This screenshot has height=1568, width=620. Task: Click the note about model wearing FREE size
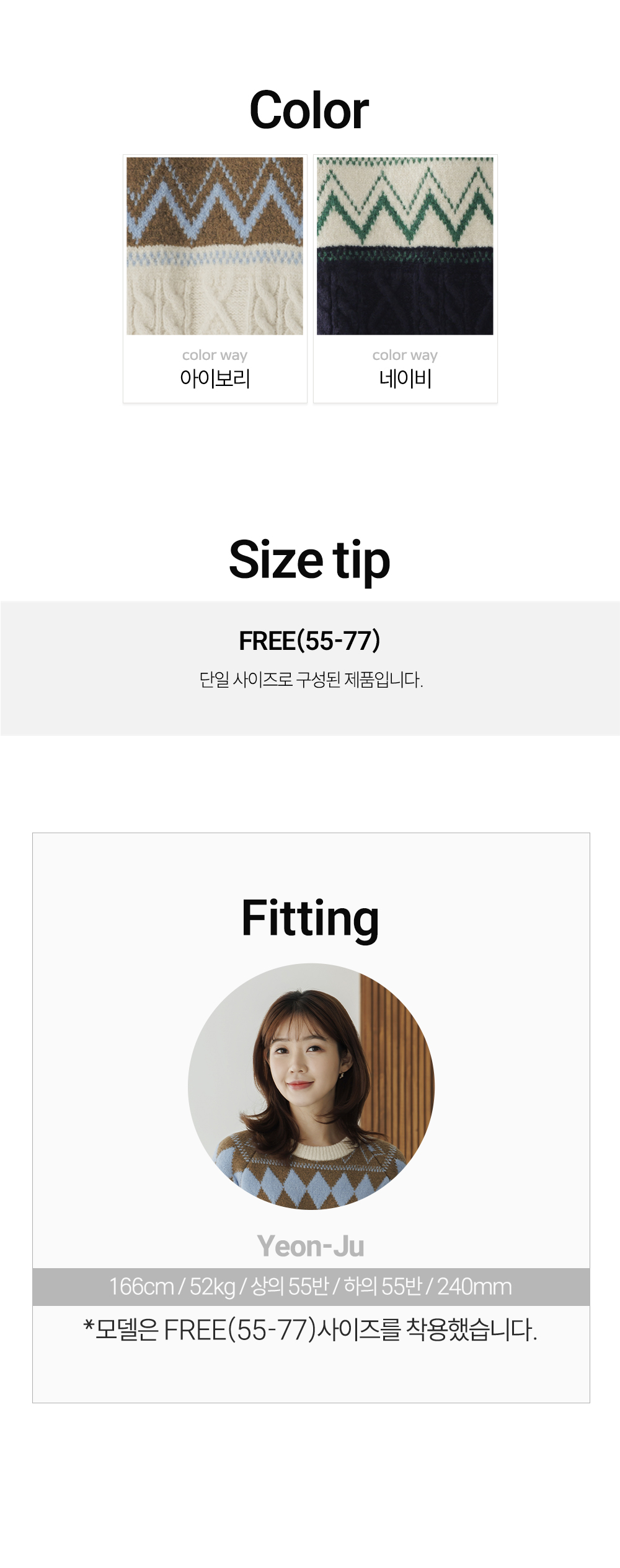[311, 1329]
